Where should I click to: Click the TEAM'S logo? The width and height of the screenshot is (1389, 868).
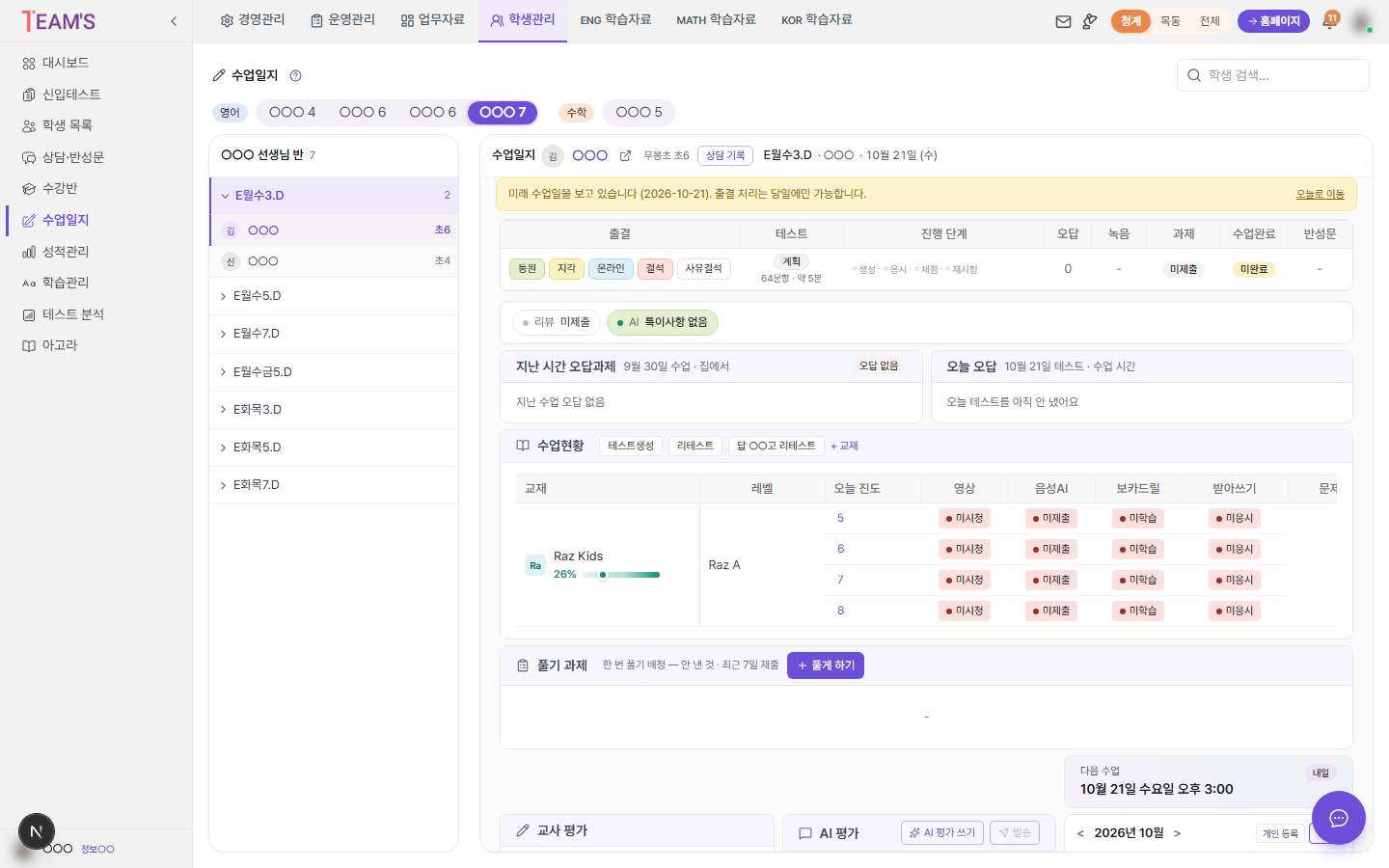(x=59, y=21)
